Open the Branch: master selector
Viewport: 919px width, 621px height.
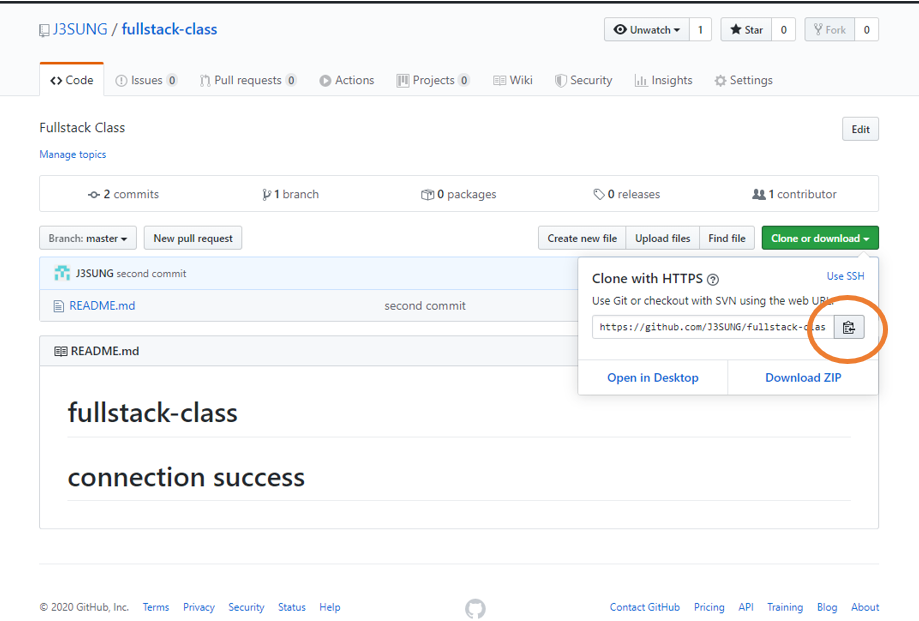88,238
